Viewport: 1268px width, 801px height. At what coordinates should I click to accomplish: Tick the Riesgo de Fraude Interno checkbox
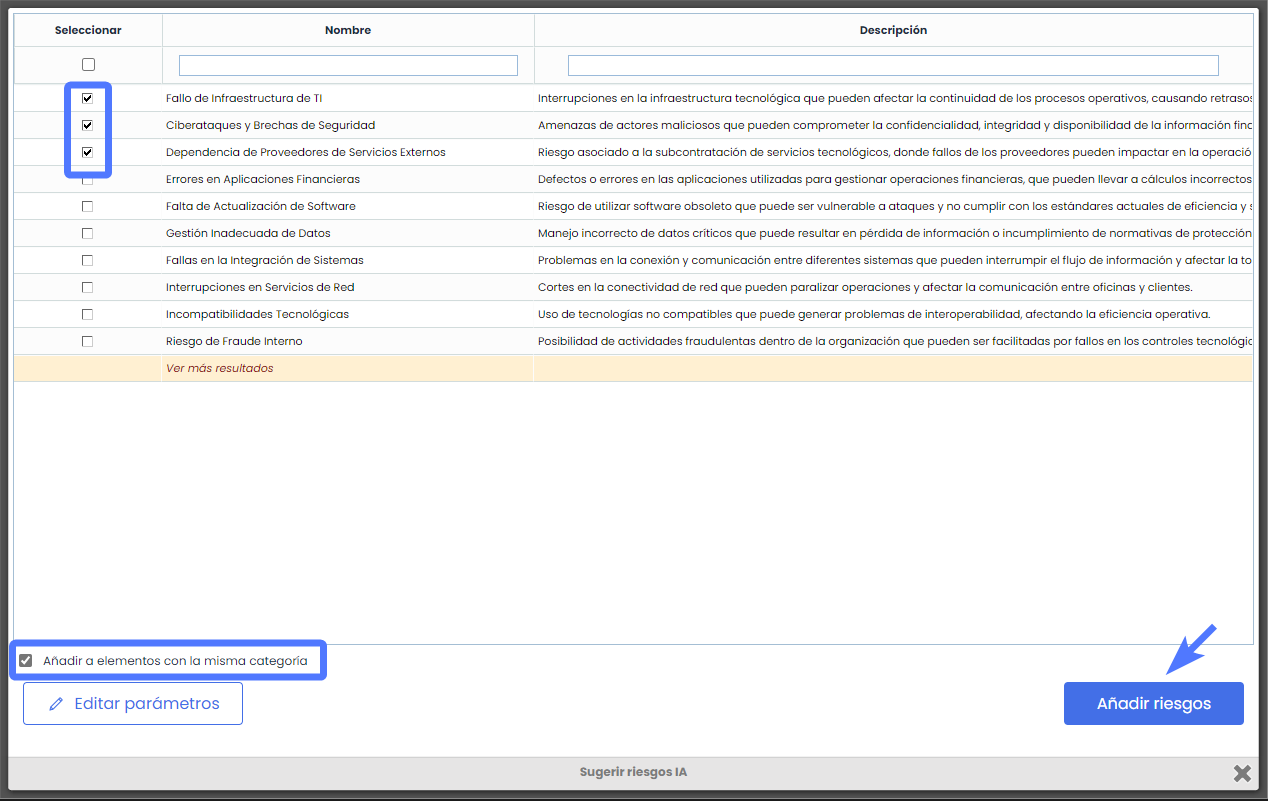click(x=88, y=341)
